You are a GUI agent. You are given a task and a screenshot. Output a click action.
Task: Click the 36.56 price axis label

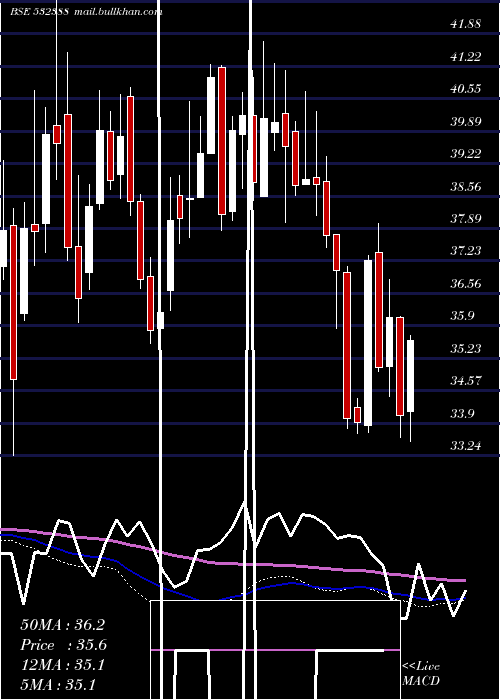pyautogui.click(x=466, y=283)
